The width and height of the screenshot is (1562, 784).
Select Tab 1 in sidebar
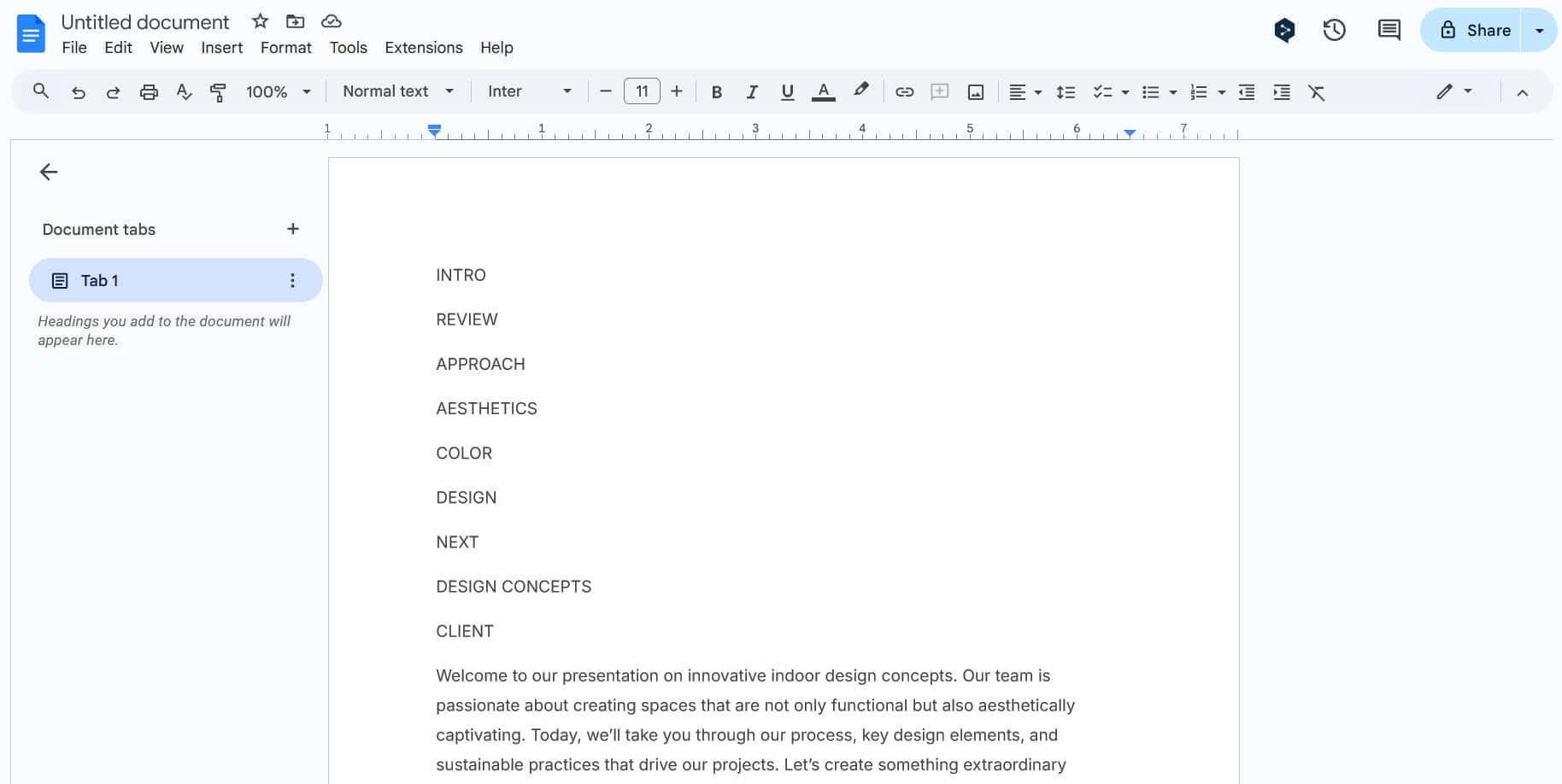pyautogui.click(x=175, y=280)
